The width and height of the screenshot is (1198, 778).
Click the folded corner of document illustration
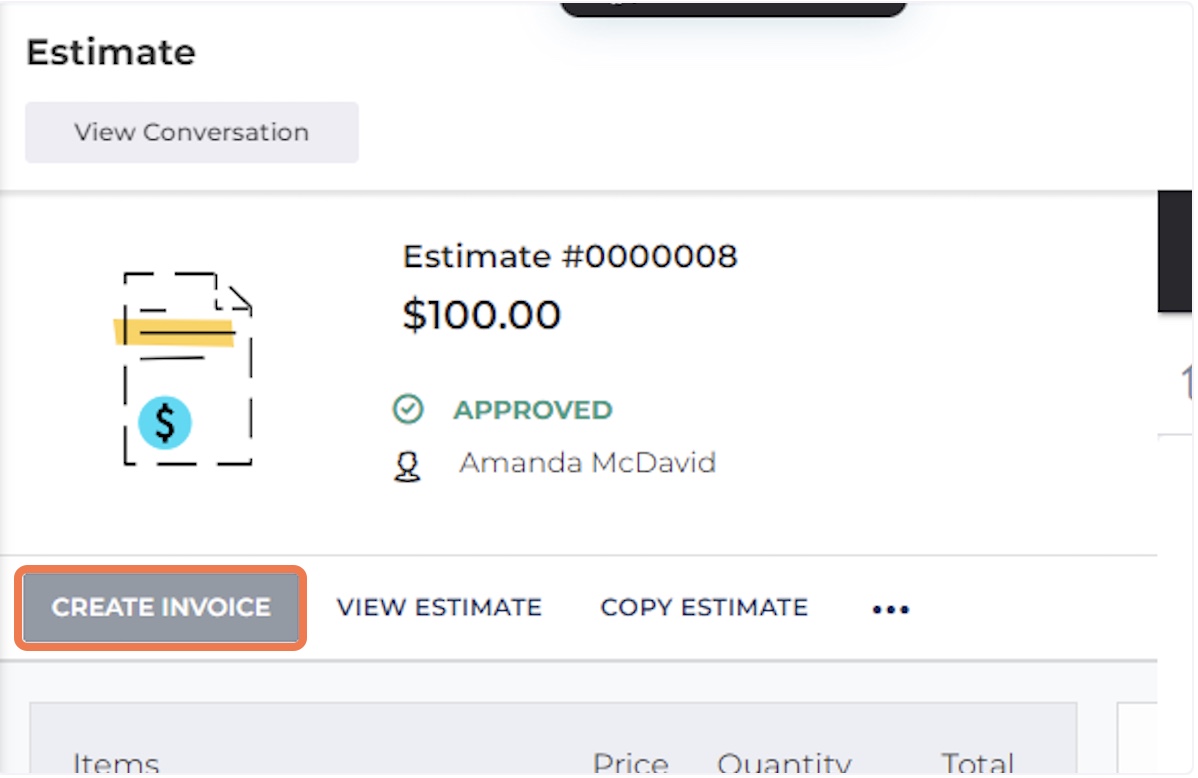(x=238, y=297)
